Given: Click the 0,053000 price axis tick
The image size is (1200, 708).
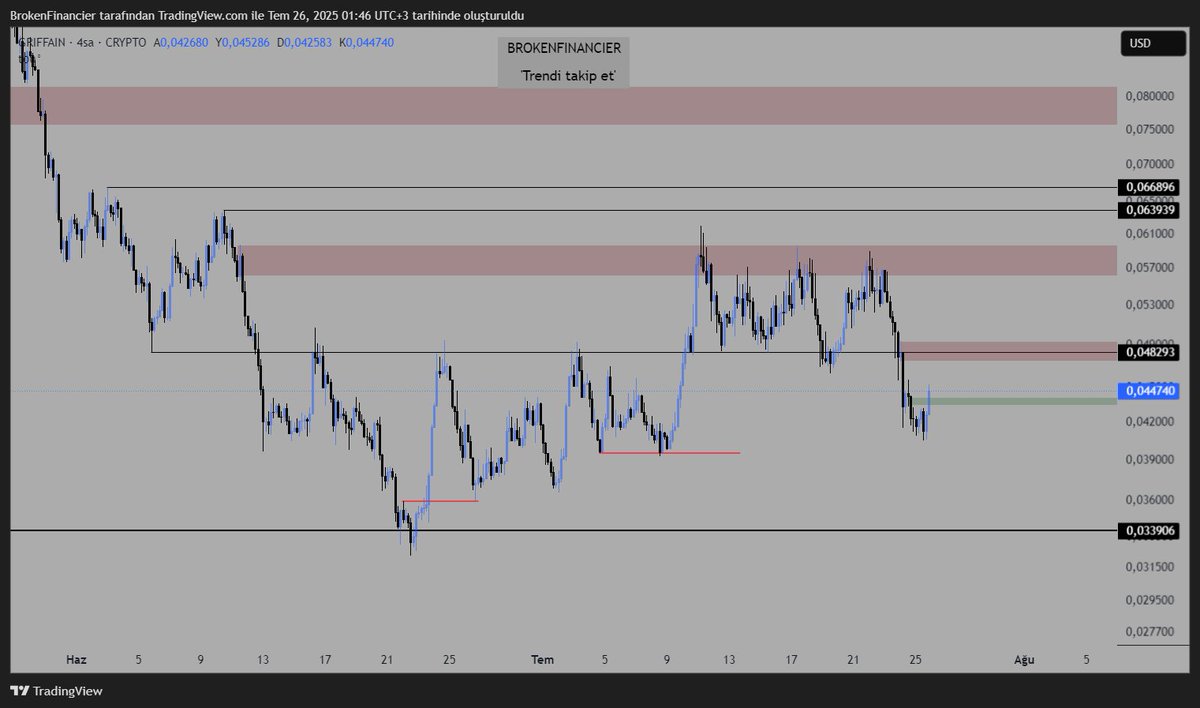Looking at the screenshot, I should (x=1150, y=304).
